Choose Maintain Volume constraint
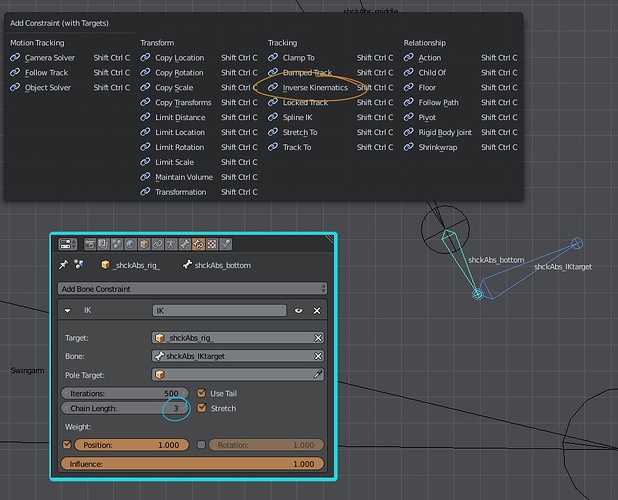 click(199, 177)
